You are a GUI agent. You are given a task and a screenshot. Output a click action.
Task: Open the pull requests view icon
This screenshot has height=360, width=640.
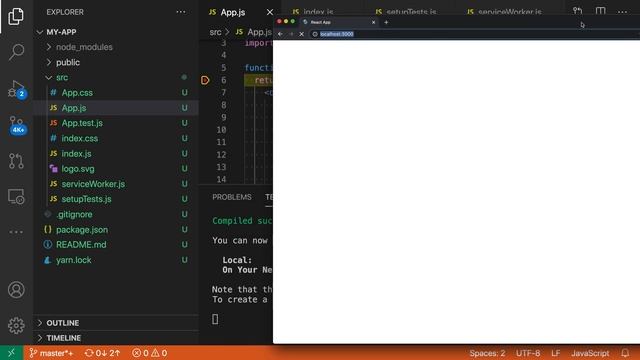click(x=16, y=161)
